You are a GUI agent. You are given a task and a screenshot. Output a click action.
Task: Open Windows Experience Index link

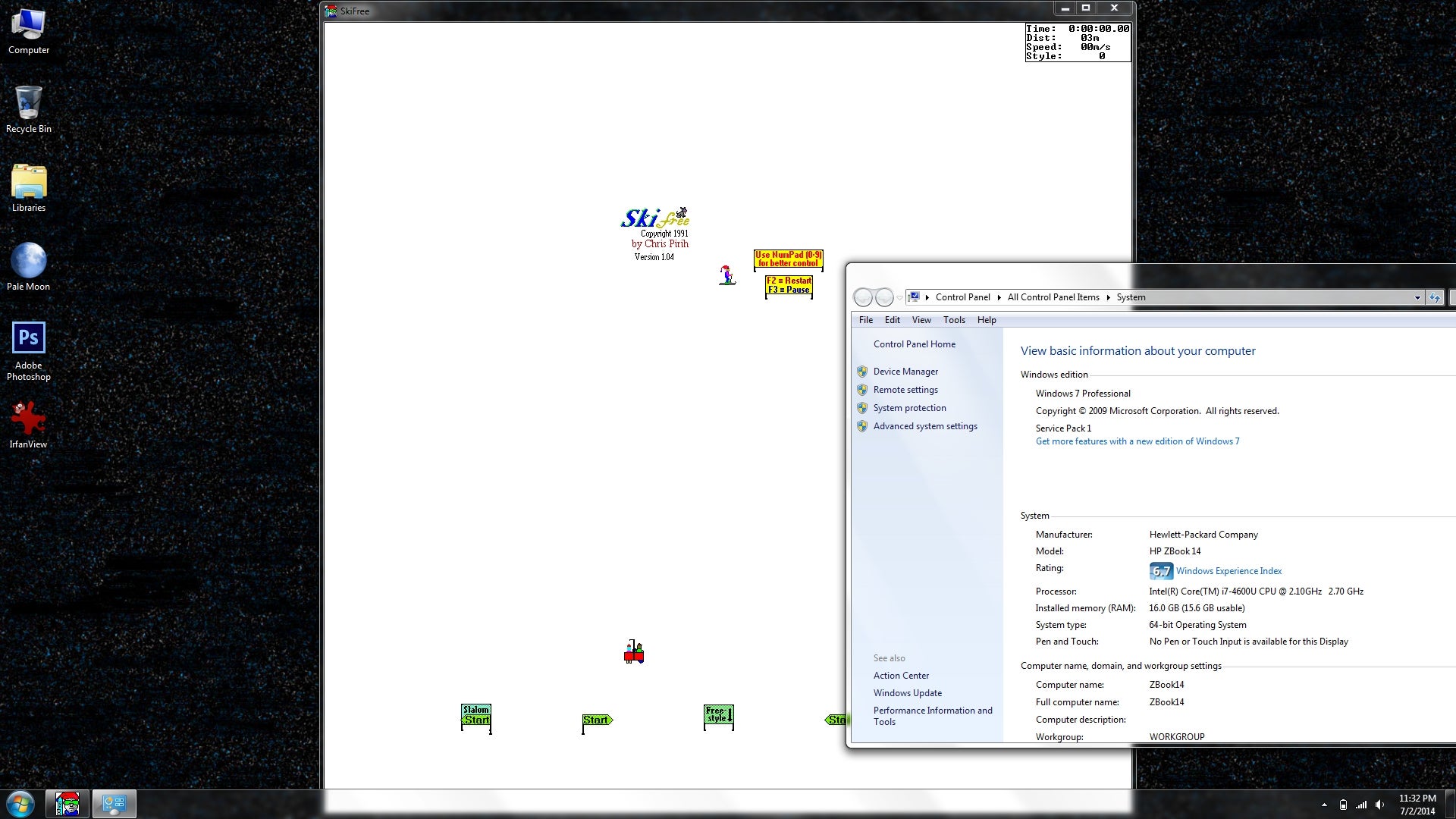(1228, 571)
